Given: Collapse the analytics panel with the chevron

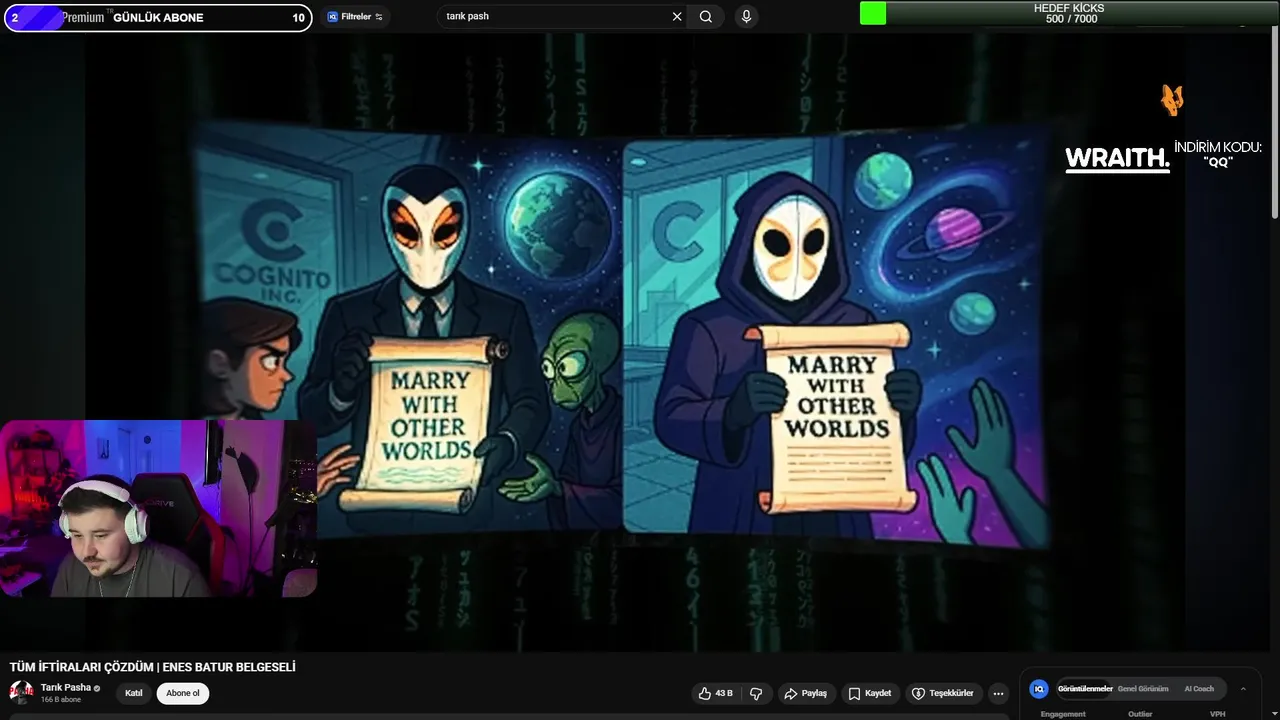Looking at the screenshot, I should tap(1243, 689).
